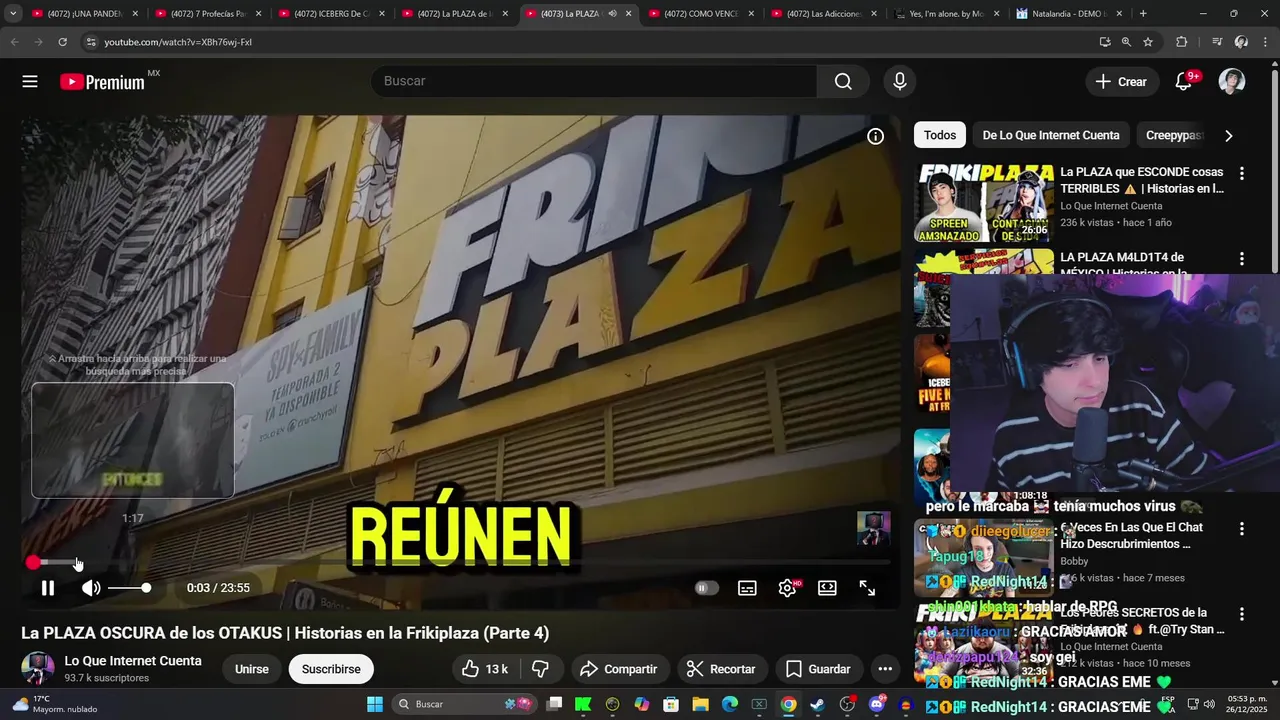Open Windows Start menu
This screenshot has height=720, width=1280.
[375, 704]
